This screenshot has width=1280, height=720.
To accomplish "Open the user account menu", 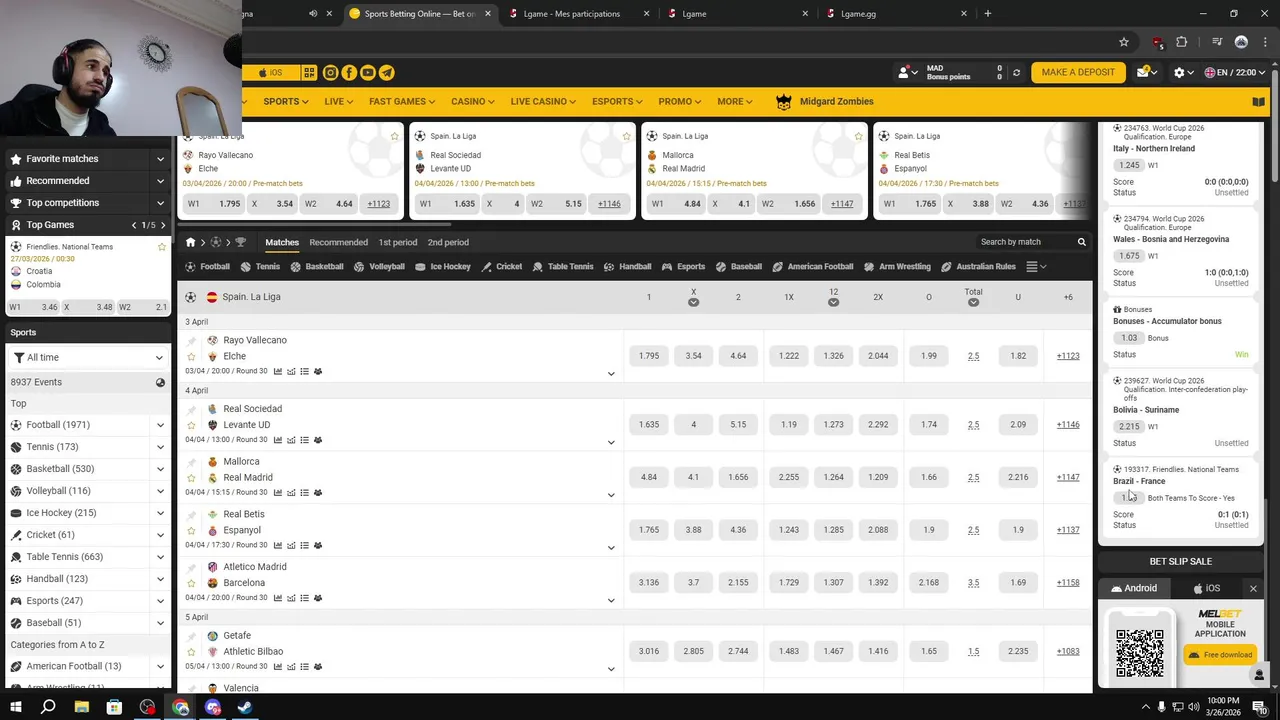I will [907, 73].
